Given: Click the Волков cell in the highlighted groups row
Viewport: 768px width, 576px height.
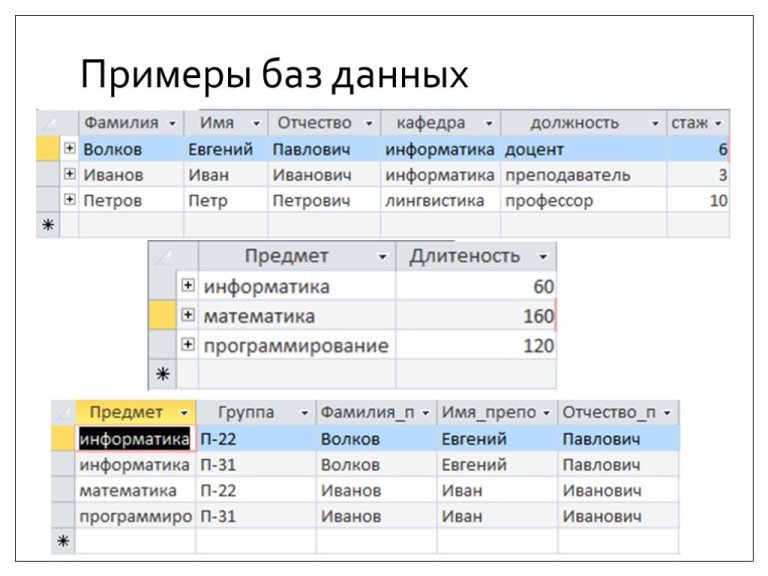Looking at the screenshot, I should (377, 439).
